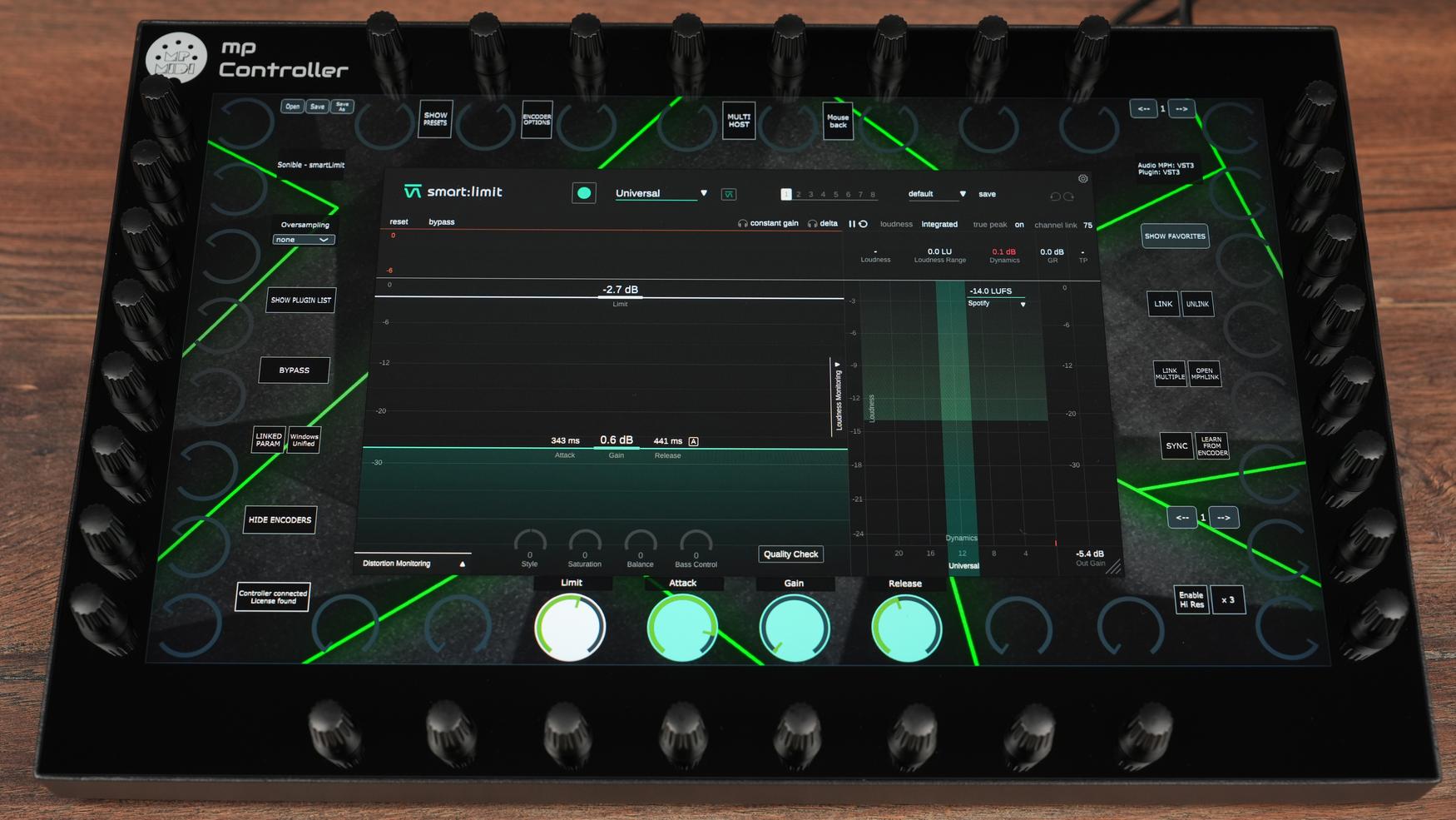Open ENCODER OPTIONS

point(537,120)
